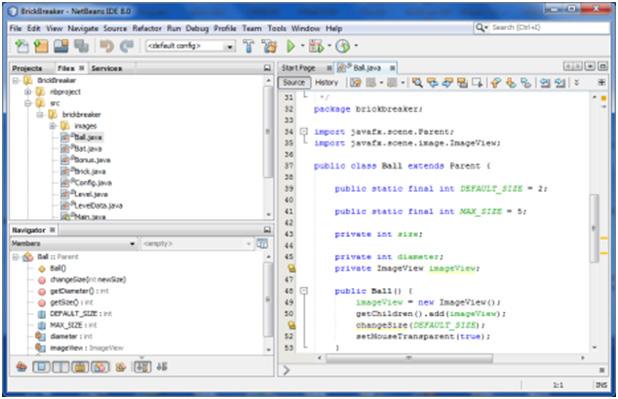The image size is (618, 399).
Task: Toggle show inherited members in Navigator
Action: pyautogui.click(x=22, y=367)
